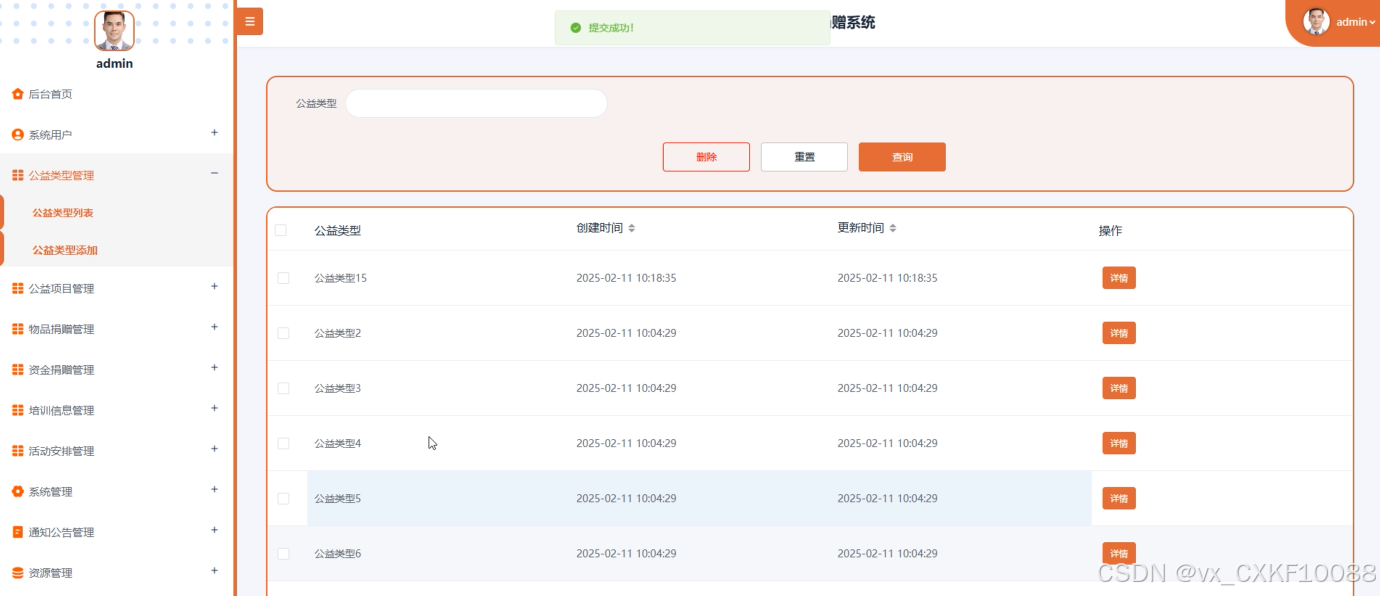Click the small avatar in top-right corner

coord(1316,21)
